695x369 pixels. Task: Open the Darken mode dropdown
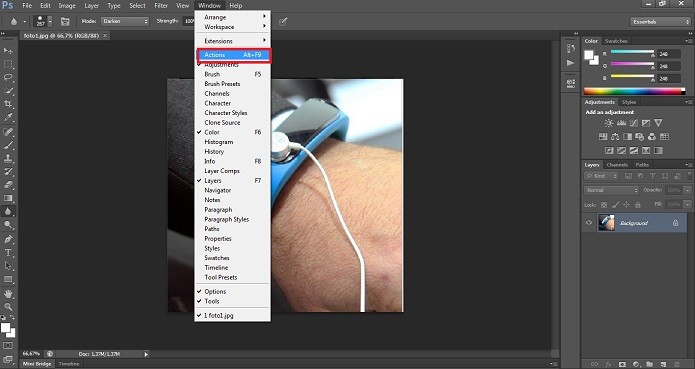(125, 21)
